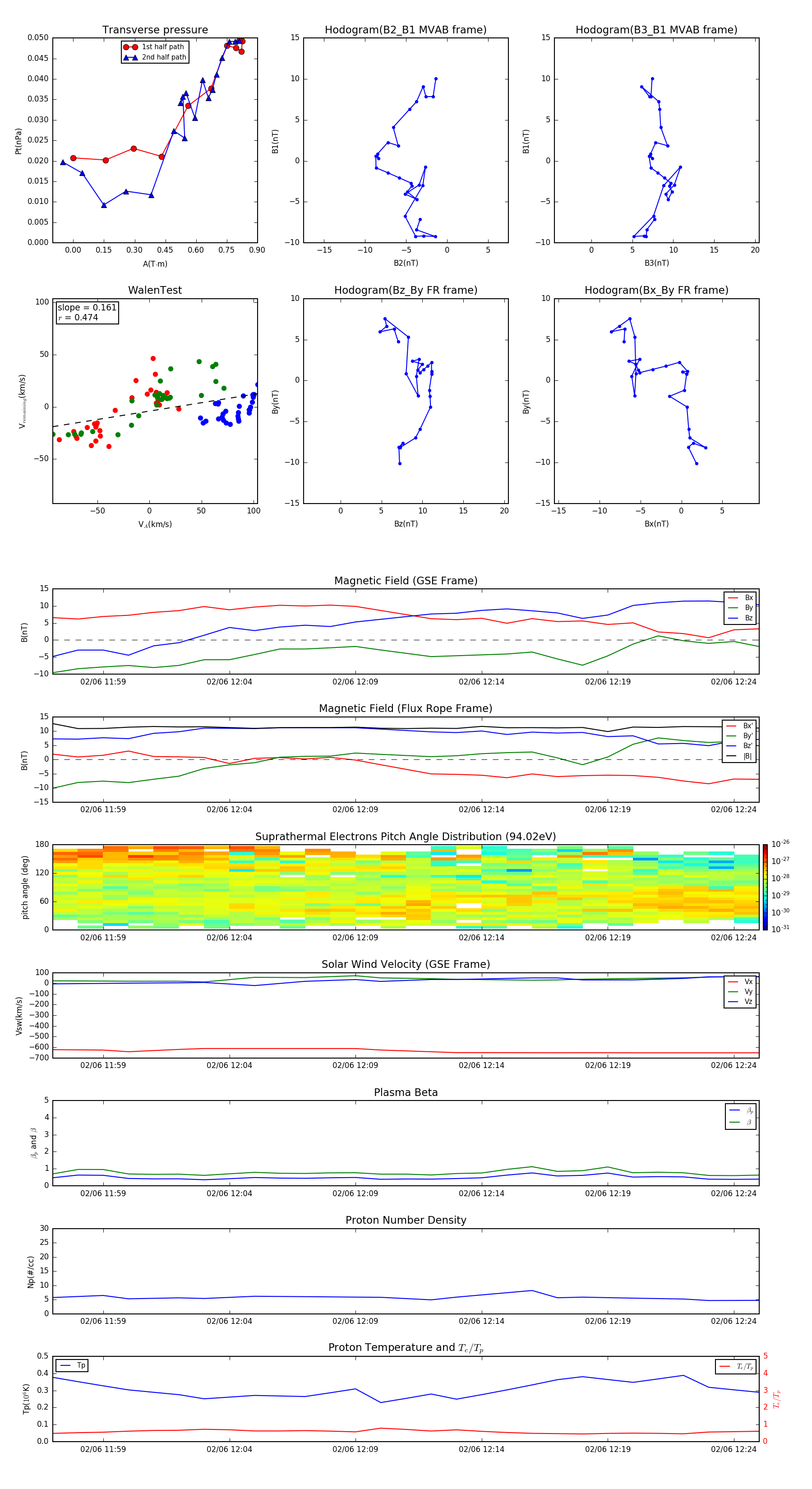Click the 'A(T·m)' x-axis label
Screen dimensions: 812x1489
[x=155, y=264]
